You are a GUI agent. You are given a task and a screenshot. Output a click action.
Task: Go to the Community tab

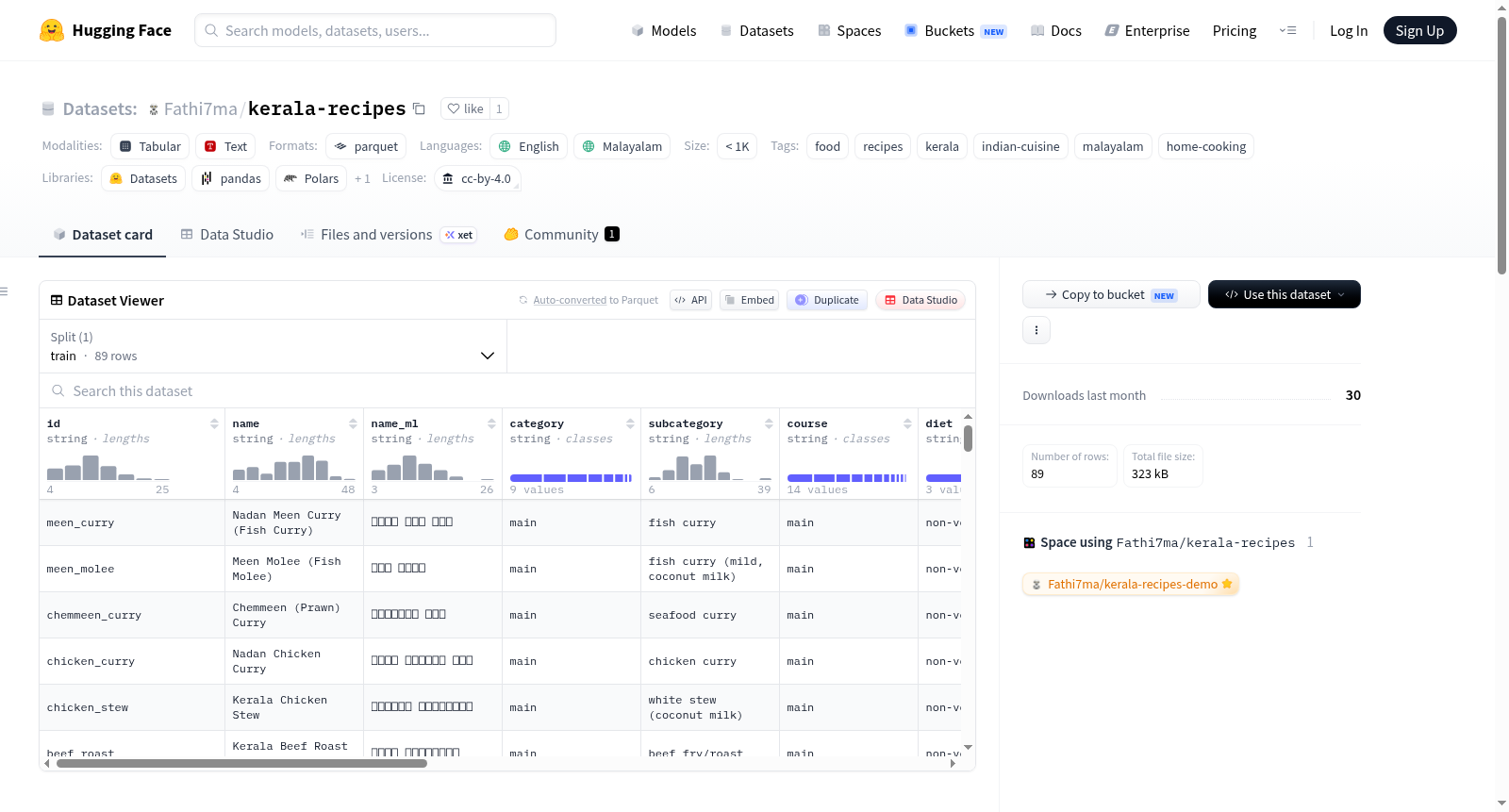562,235
